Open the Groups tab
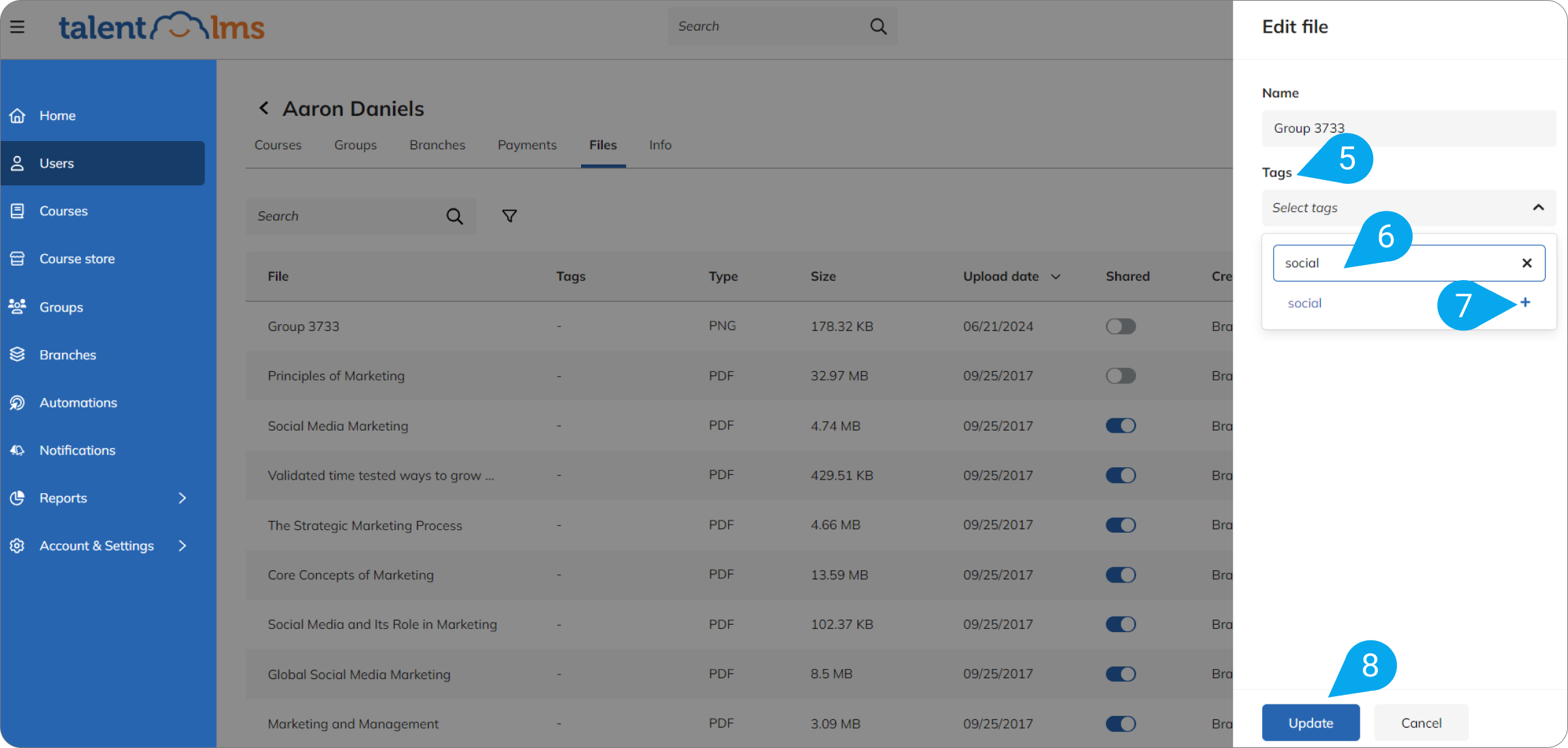The width and height of the screenshot is (1568, 748). coord(356,145)
